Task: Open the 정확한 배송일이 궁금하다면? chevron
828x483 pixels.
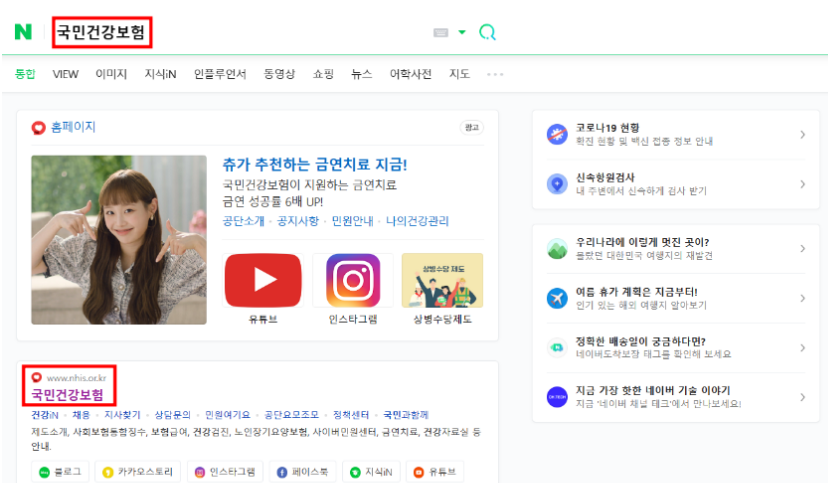Action: 802,347
